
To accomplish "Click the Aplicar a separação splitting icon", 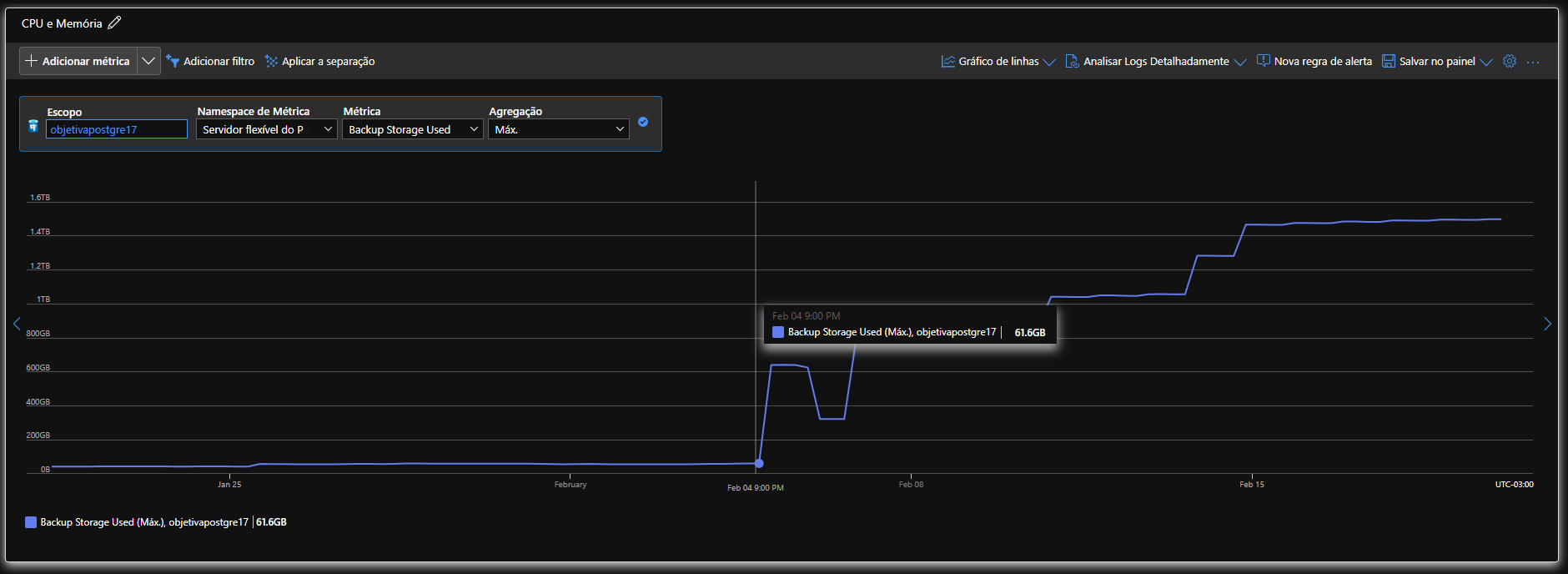I will click(x=271, y=61).
